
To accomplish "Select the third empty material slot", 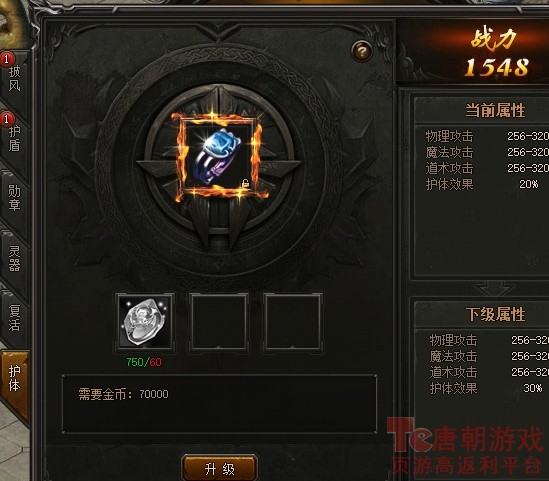I will click(x=293, y=322).
